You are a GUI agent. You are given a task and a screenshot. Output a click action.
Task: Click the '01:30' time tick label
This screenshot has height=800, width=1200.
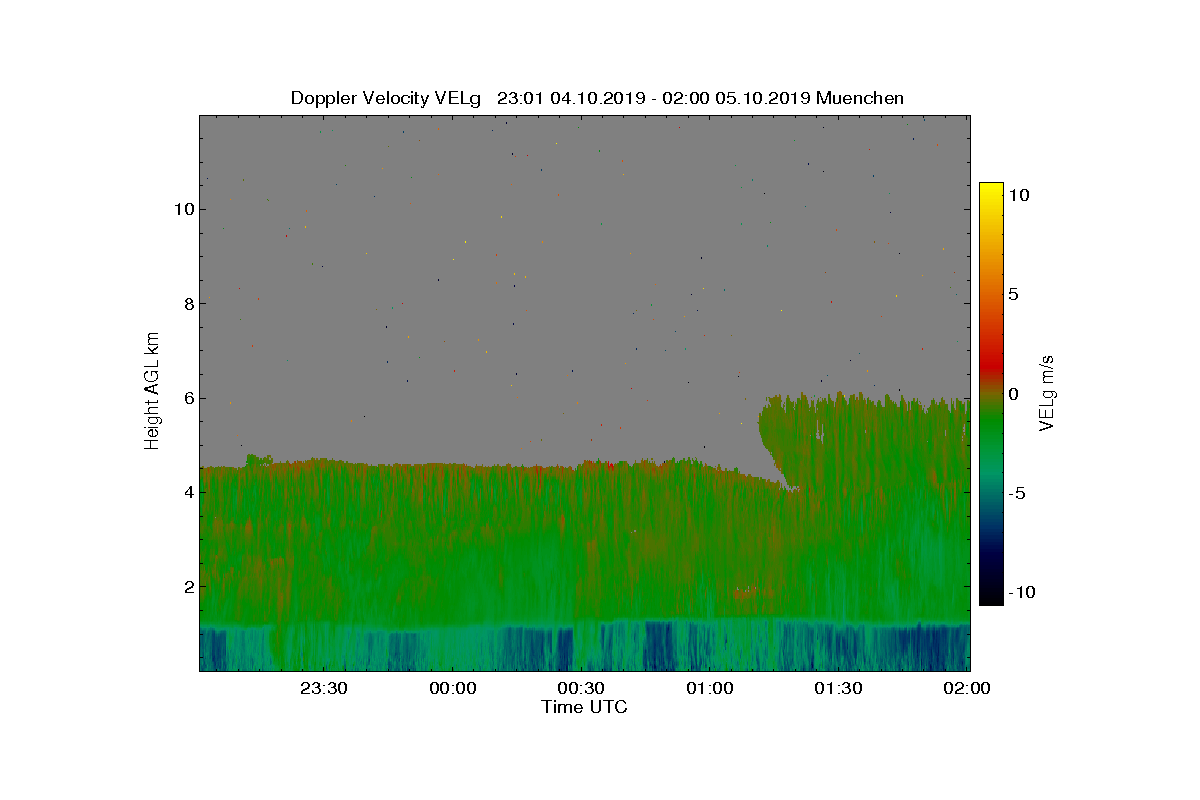[838, 688]
